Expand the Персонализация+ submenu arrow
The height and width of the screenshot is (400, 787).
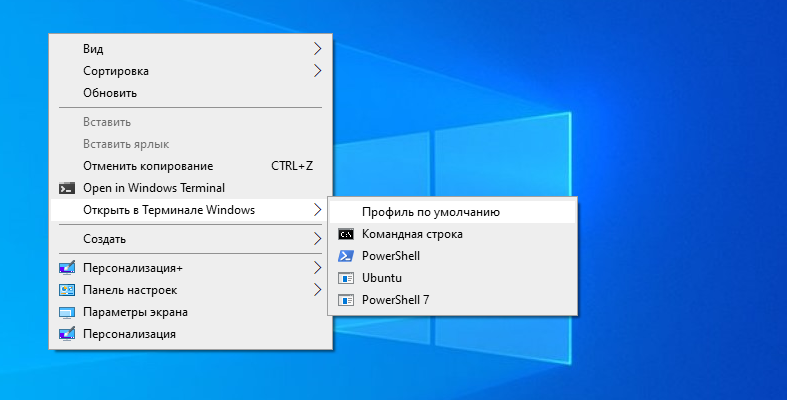click(317, 268)
